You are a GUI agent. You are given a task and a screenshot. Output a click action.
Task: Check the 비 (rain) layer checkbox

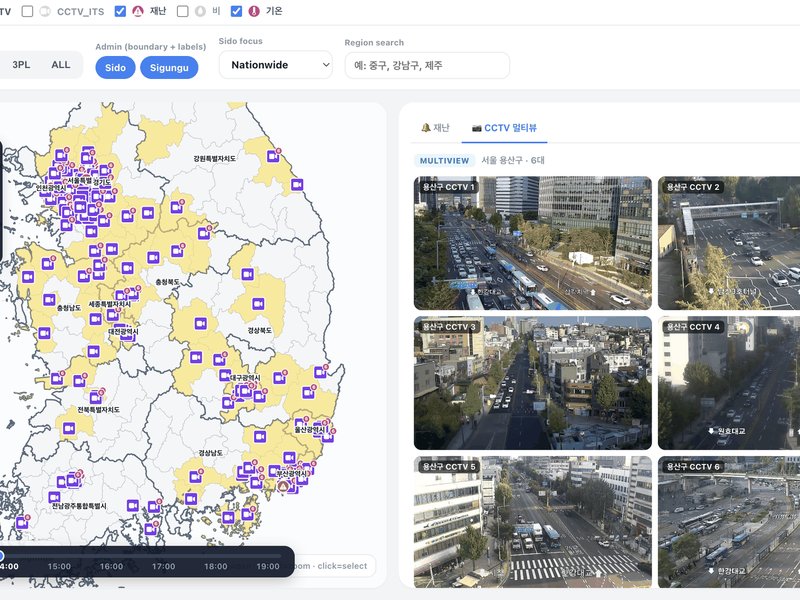click(x=182, y=11)
